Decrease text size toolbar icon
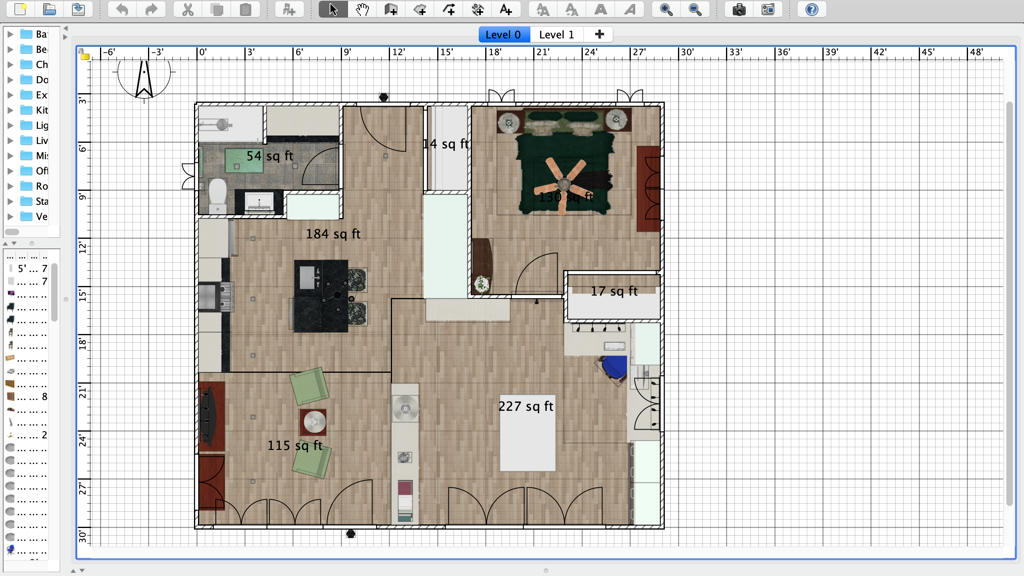This screenshot has height=576, width=1024. (x=571, y=9)
